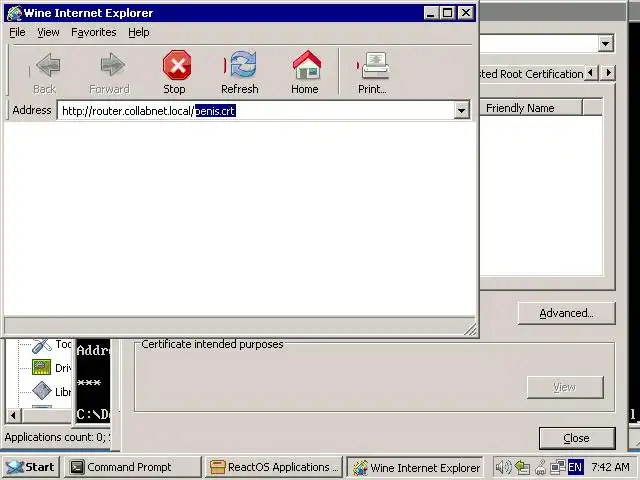Select the Tools tree item icon

[x=42, y=345]
